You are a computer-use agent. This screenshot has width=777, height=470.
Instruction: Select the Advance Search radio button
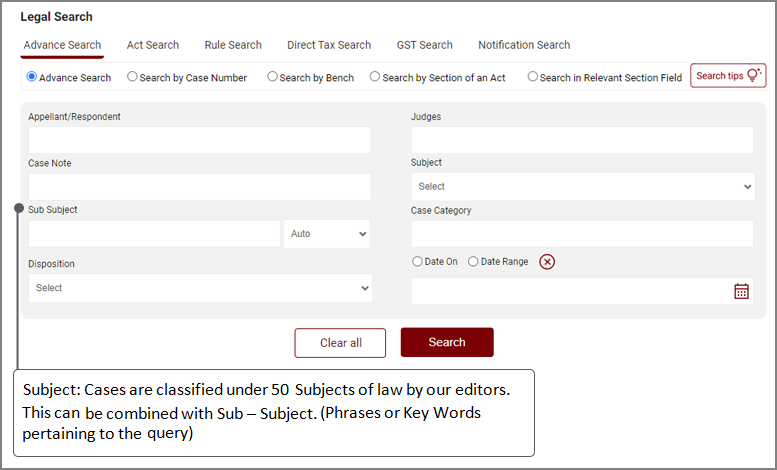click(32, 77)
